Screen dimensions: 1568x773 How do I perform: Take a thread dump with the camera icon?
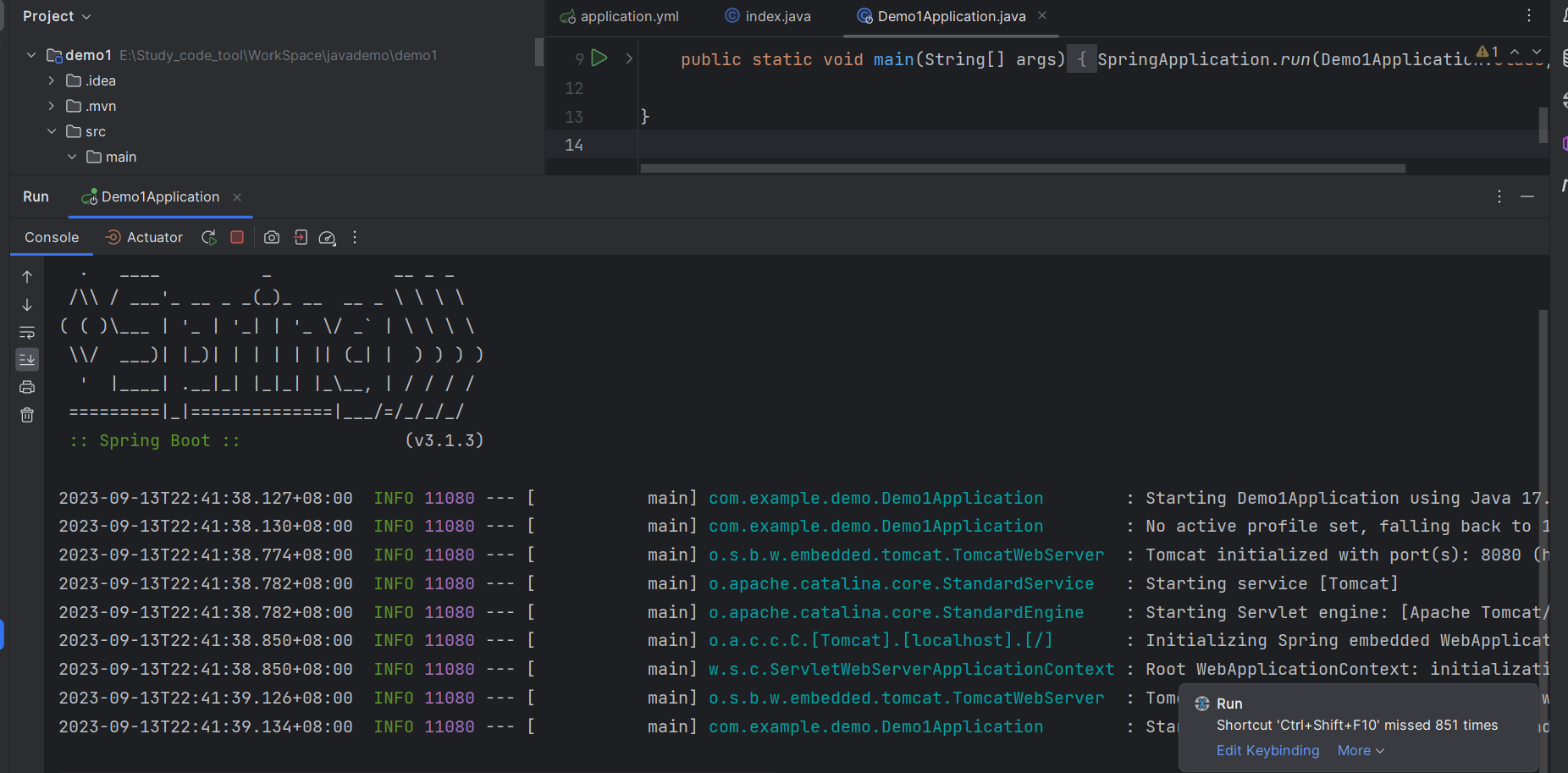coord(272,238)
